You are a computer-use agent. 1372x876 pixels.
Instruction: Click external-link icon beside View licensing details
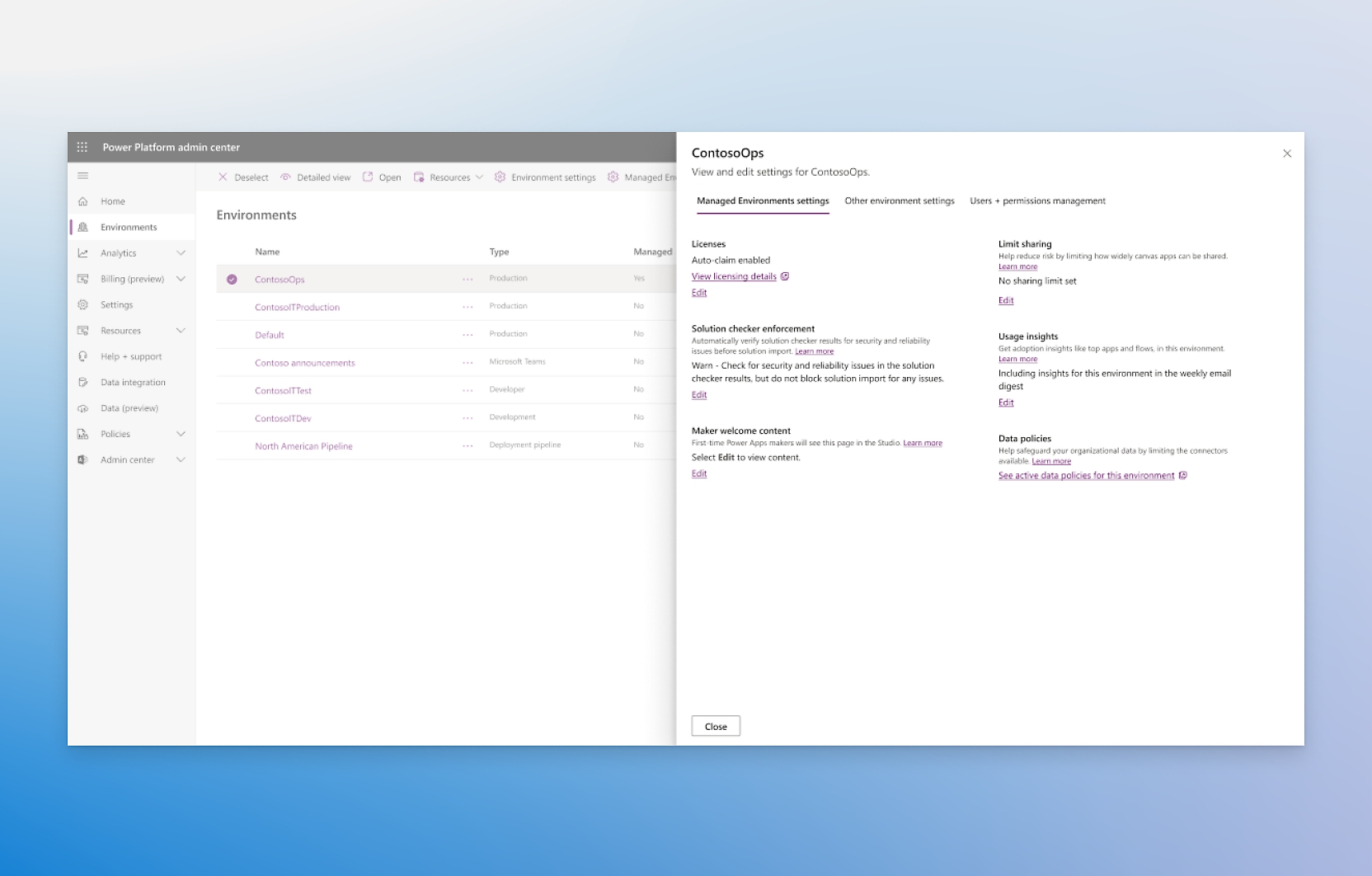[x=785, y=276]
